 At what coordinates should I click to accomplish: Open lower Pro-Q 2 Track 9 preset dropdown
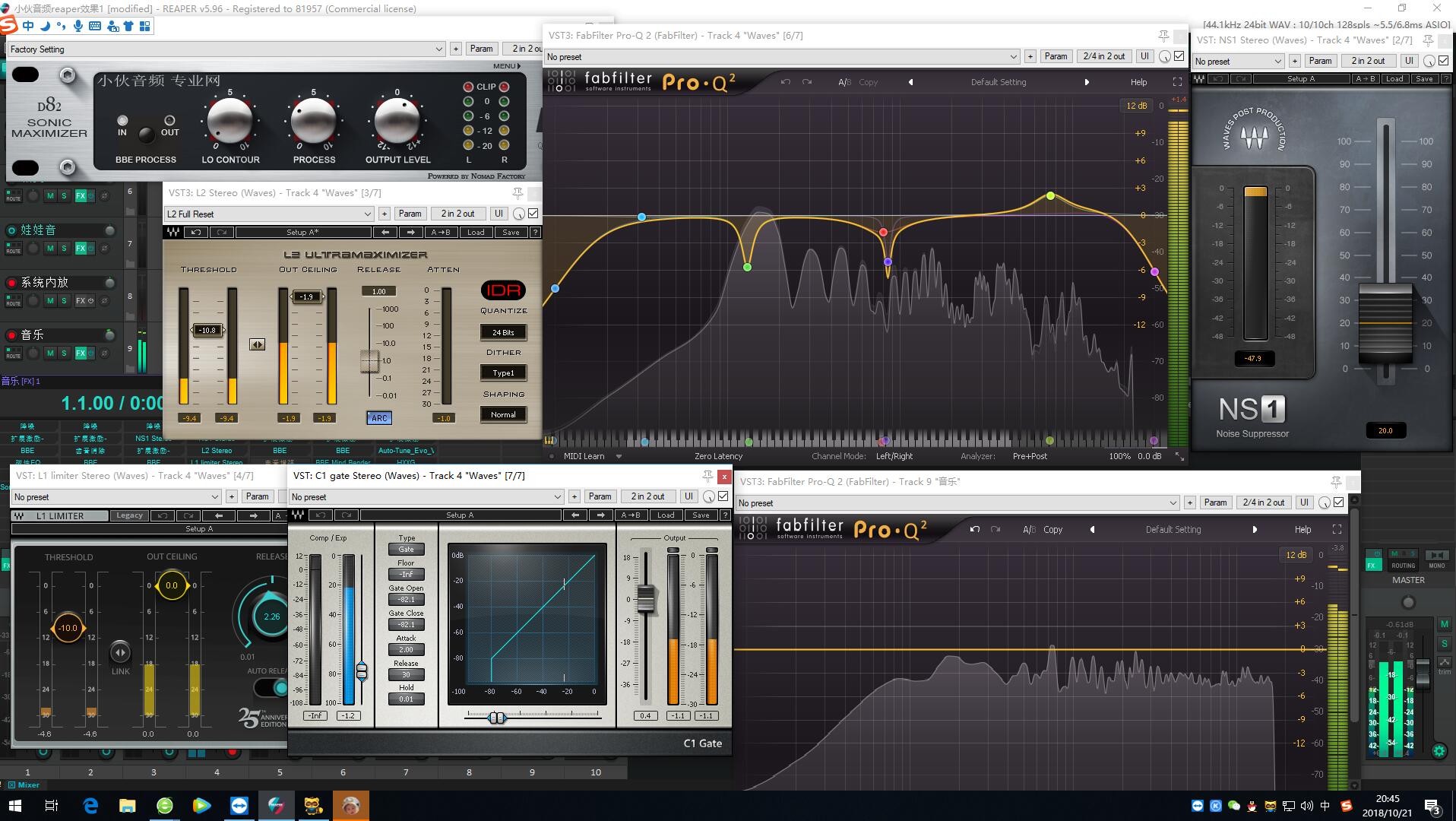957,503
